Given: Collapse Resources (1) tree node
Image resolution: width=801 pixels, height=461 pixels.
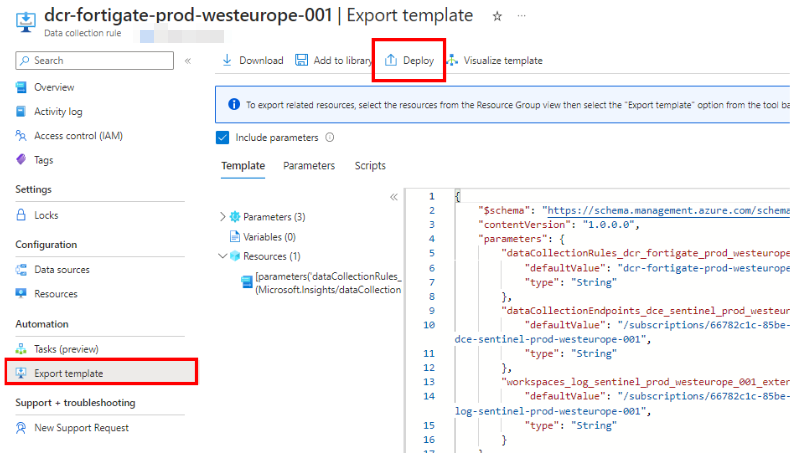Looking at the screenshot, I should tap(223, 257).
